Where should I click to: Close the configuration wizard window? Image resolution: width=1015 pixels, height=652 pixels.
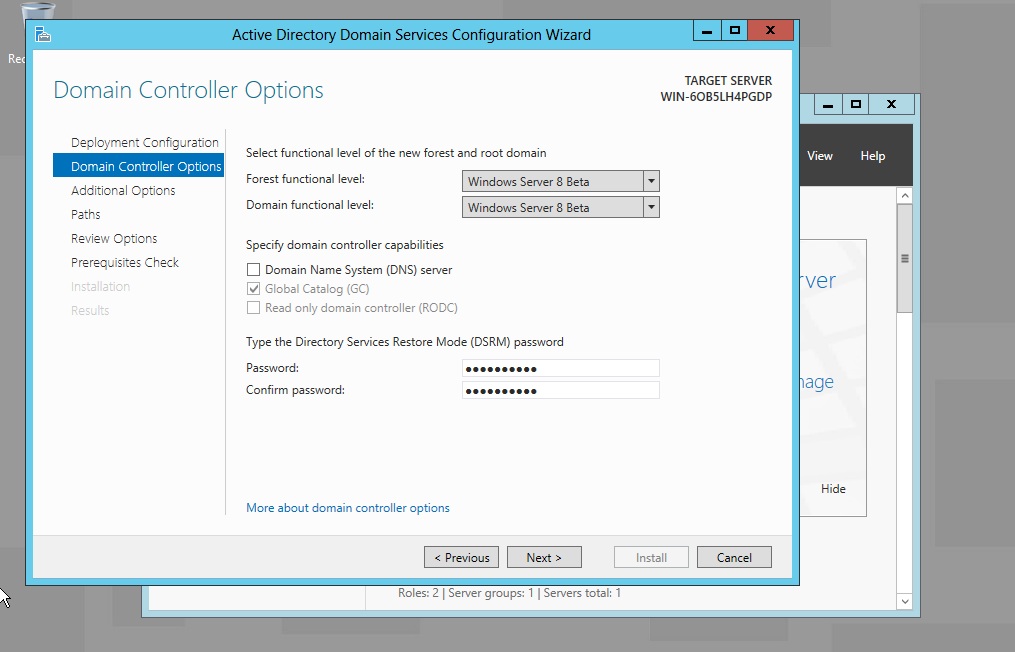click(770, 30)
